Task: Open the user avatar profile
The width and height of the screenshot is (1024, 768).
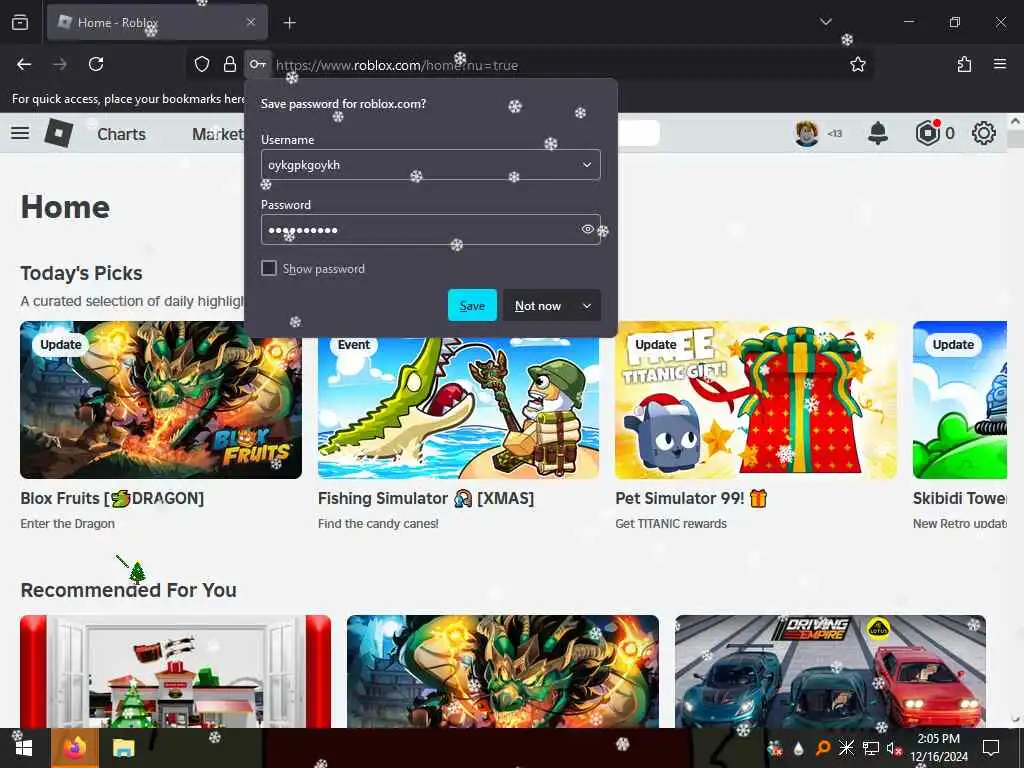Action: click(807, 133)
